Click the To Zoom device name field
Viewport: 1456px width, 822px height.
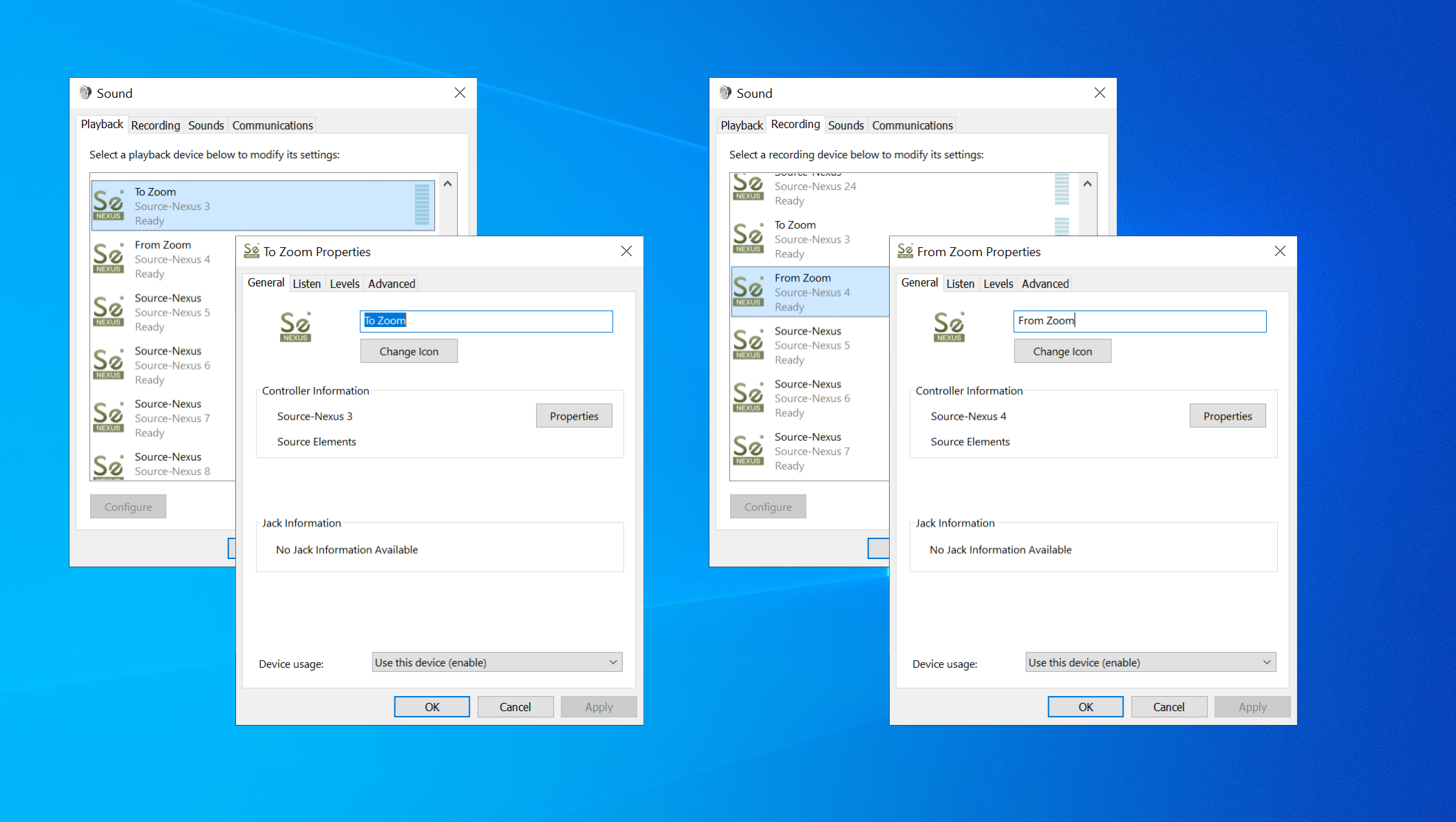coord(486,322)
